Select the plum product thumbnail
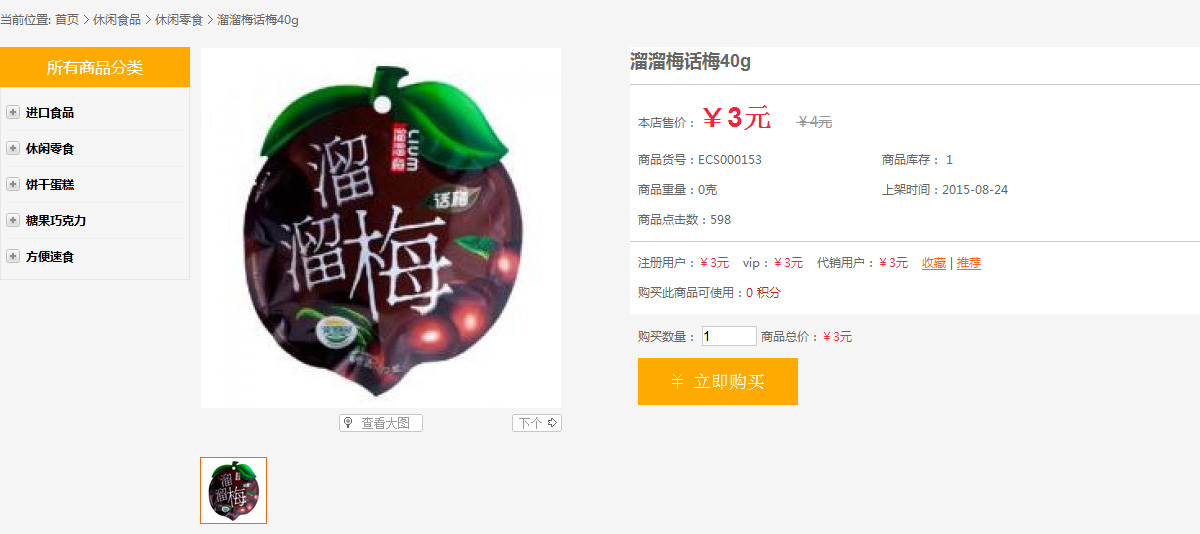Viewport: 1200px width, 534px height. pos(234,490)
